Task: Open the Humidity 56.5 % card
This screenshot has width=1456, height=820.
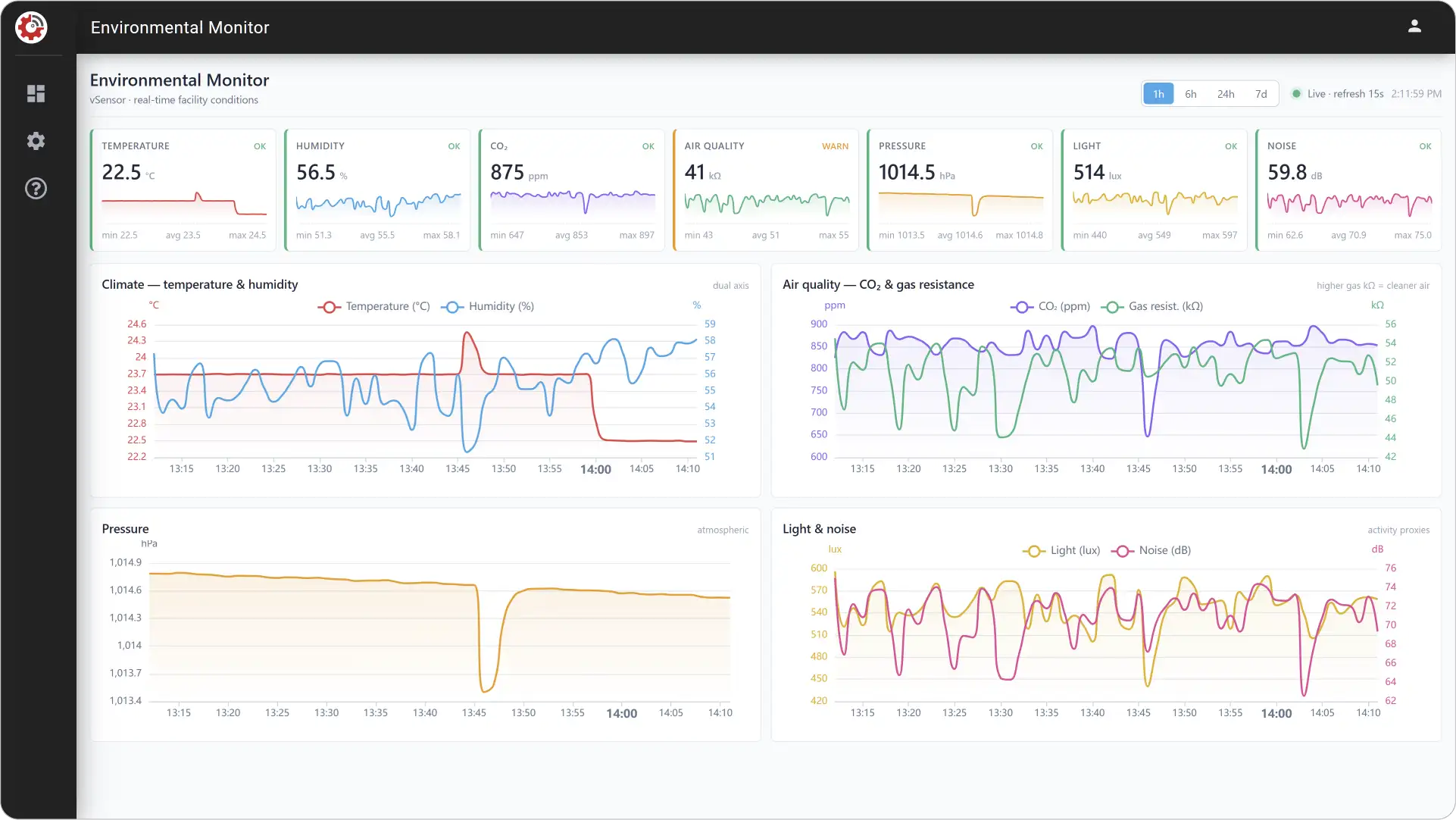Action: 377,190
